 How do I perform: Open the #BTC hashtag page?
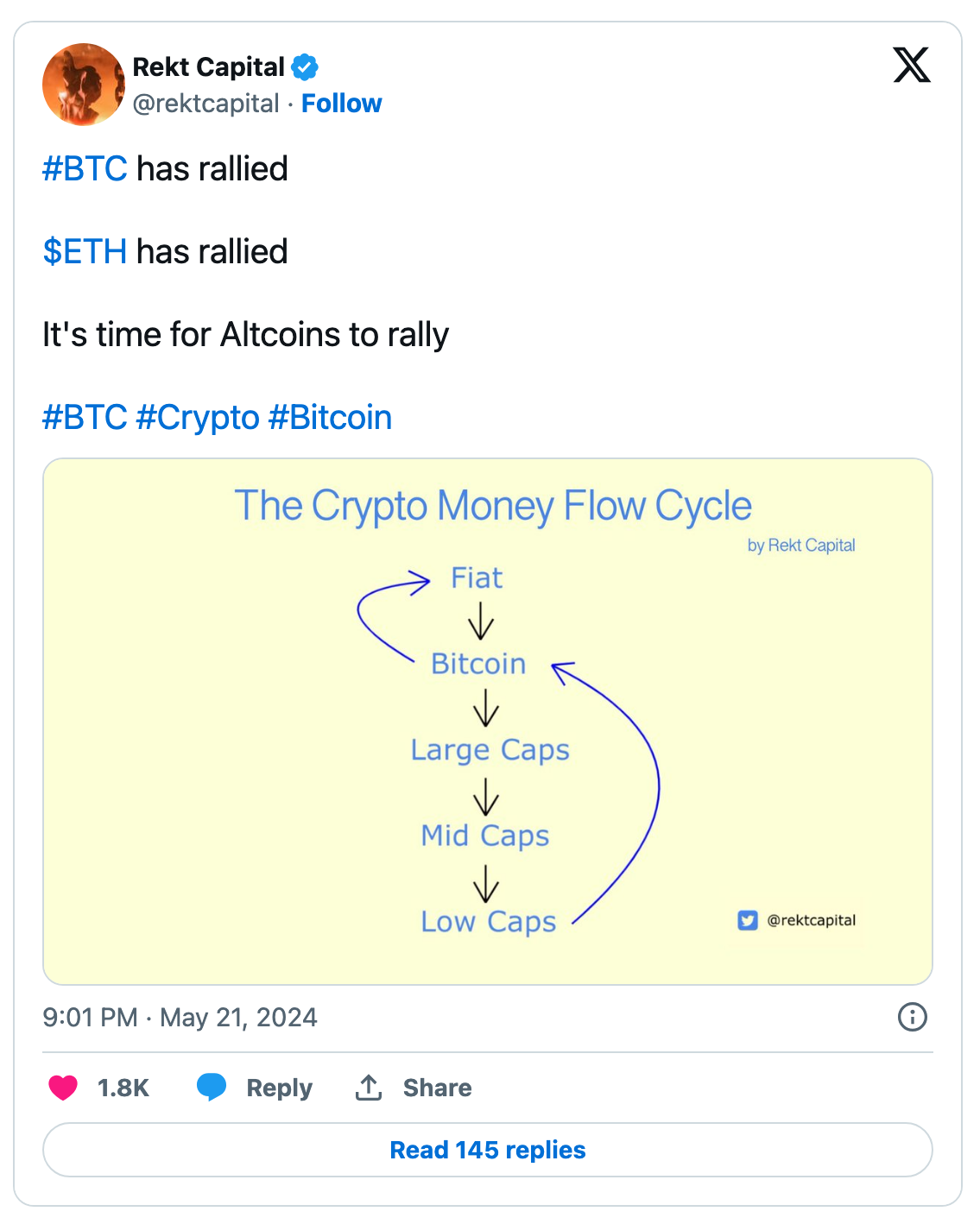[84, 169]
